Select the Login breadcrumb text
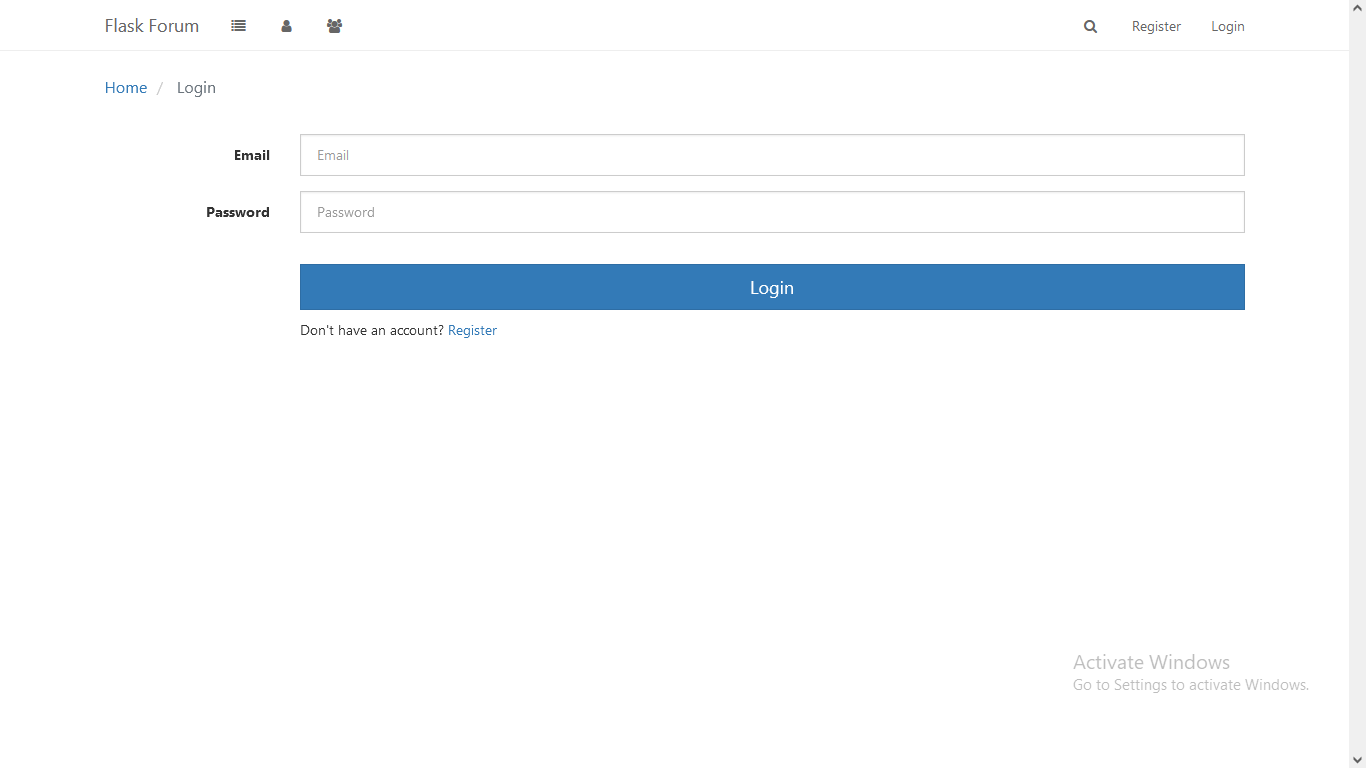 tap(196, 88)
